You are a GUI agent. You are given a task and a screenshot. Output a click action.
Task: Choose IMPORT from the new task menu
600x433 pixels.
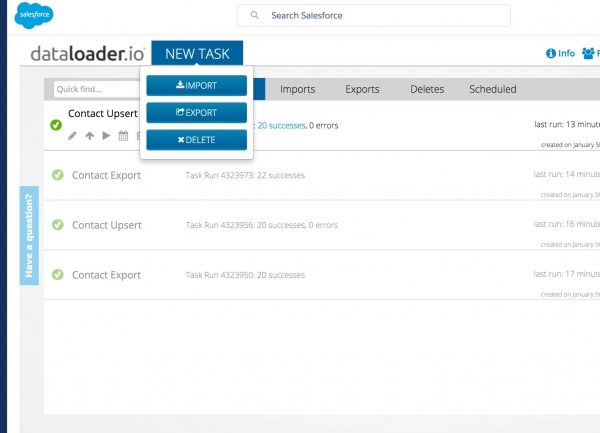click(196, 85)
